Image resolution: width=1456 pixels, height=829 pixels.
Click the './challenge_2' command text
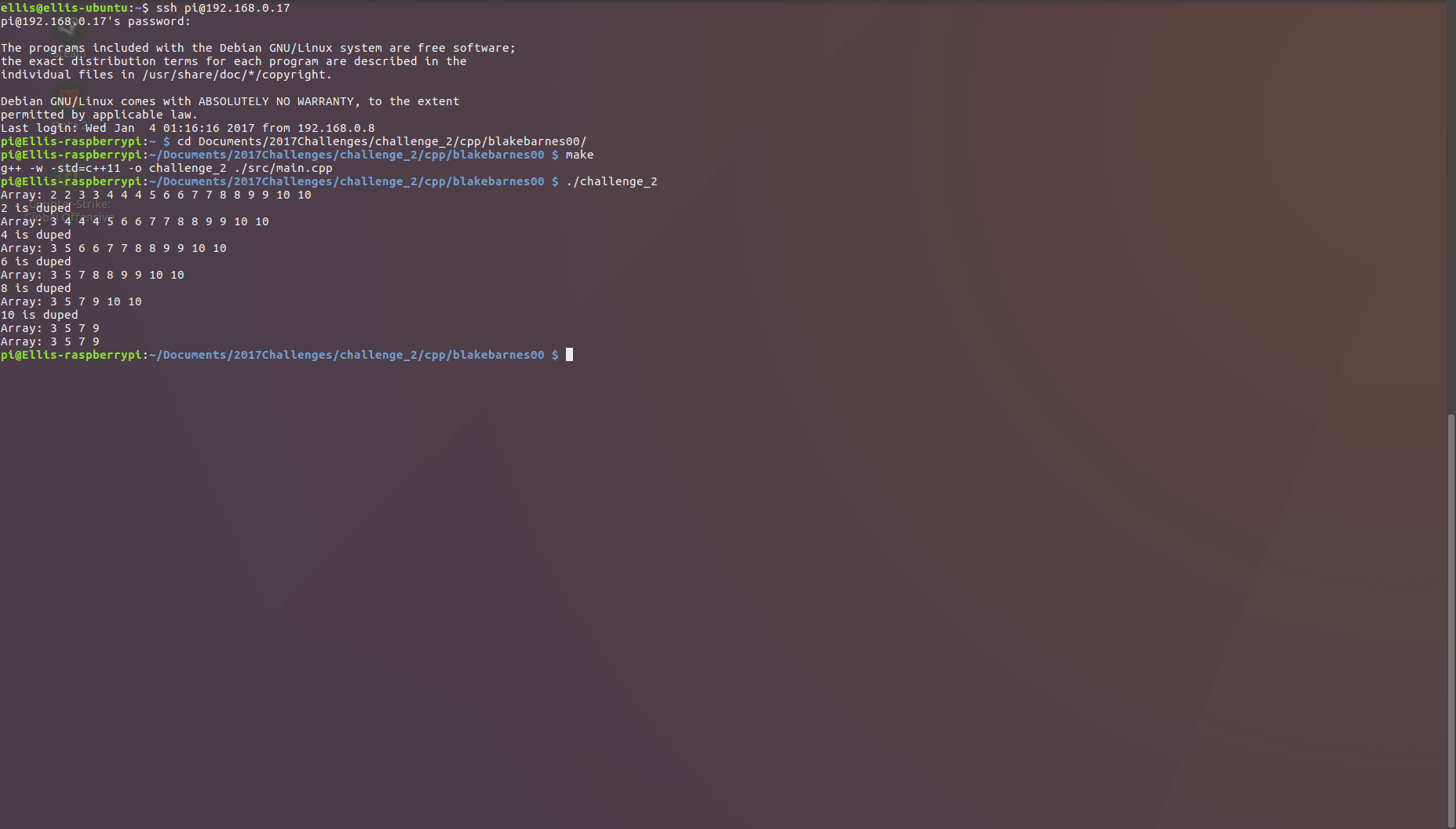(x=611, y=181)
